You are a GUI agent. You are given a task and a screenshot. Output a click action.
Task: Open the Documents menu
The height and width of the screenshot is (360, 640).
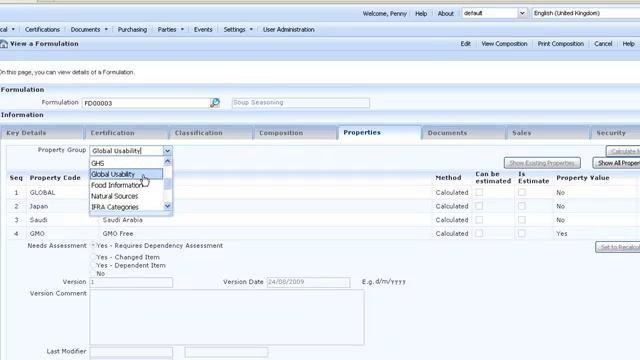point(89,29)
